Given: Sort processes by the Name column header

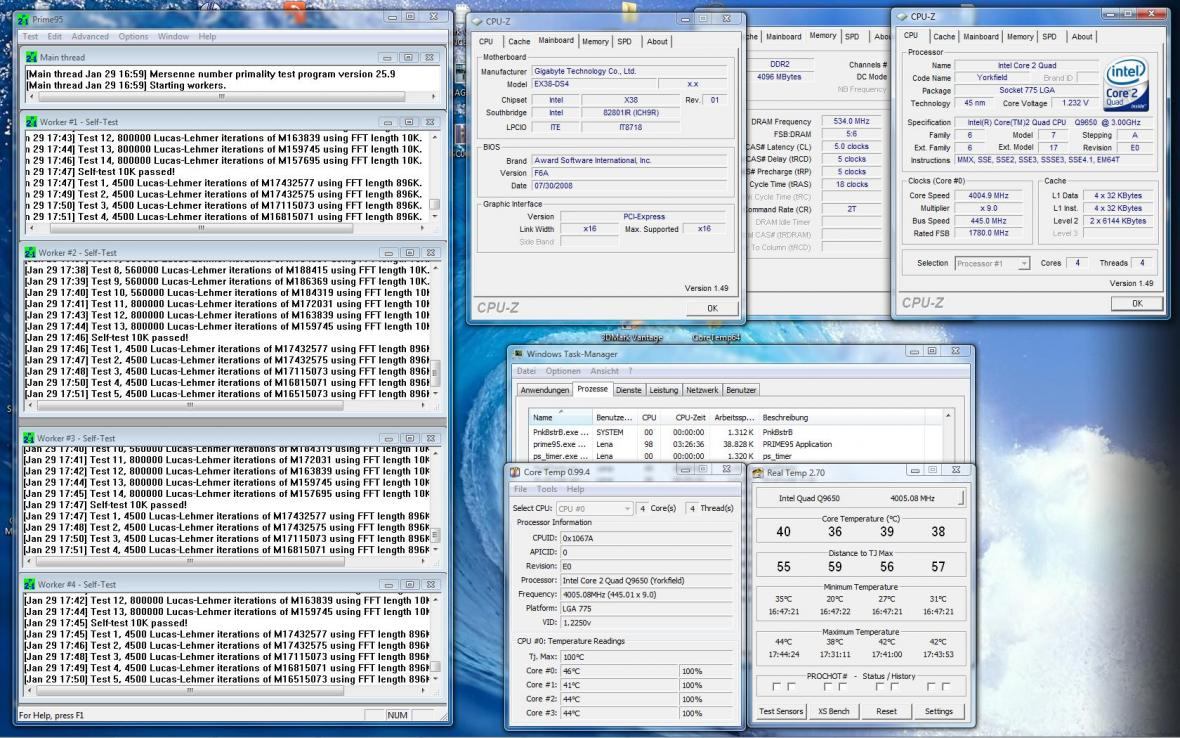Looking at the screenshot, I should (560, 418).
